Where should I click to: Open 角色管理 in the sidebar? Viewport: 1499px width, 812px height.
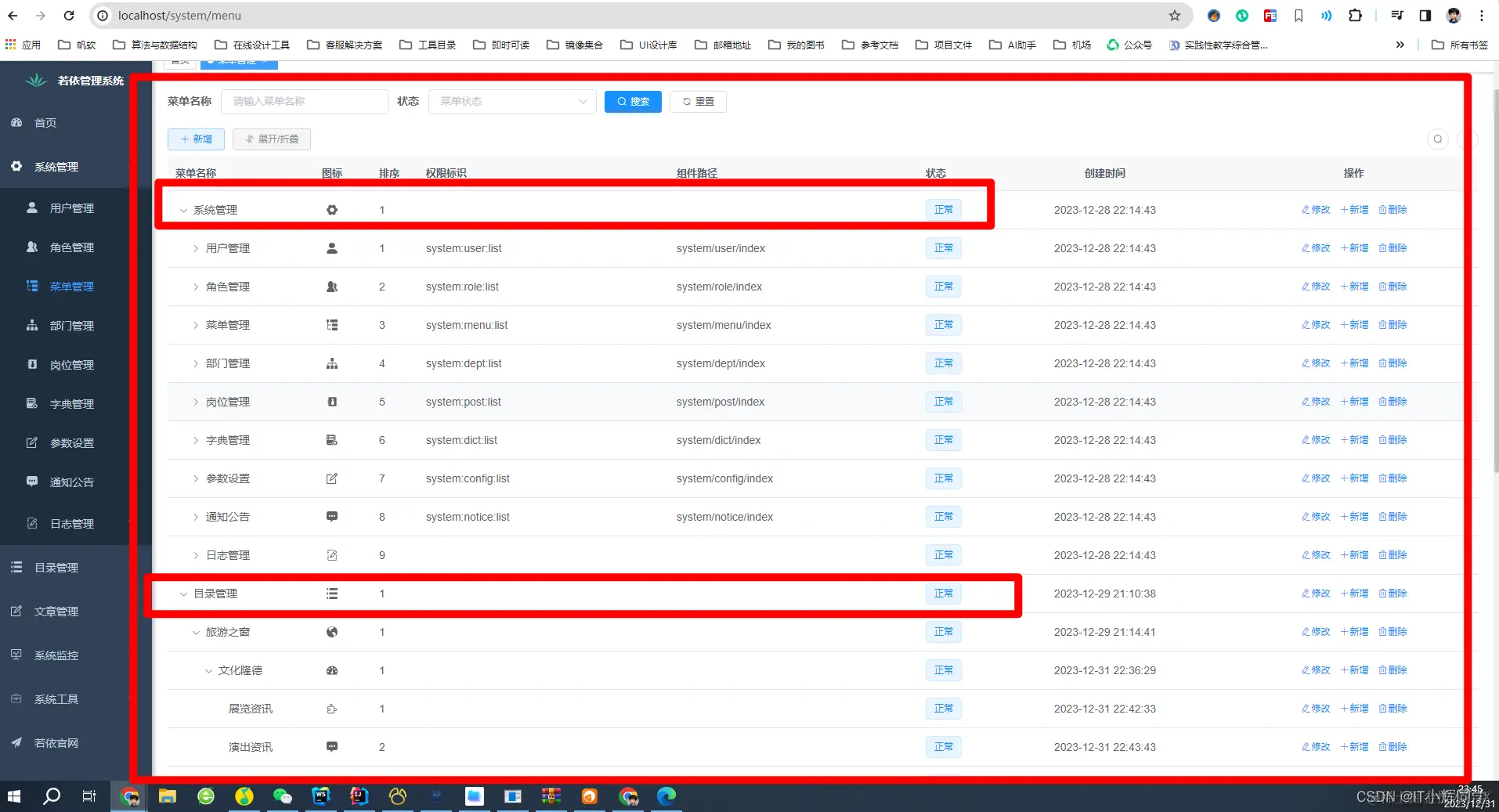click(x=71, y=247)
